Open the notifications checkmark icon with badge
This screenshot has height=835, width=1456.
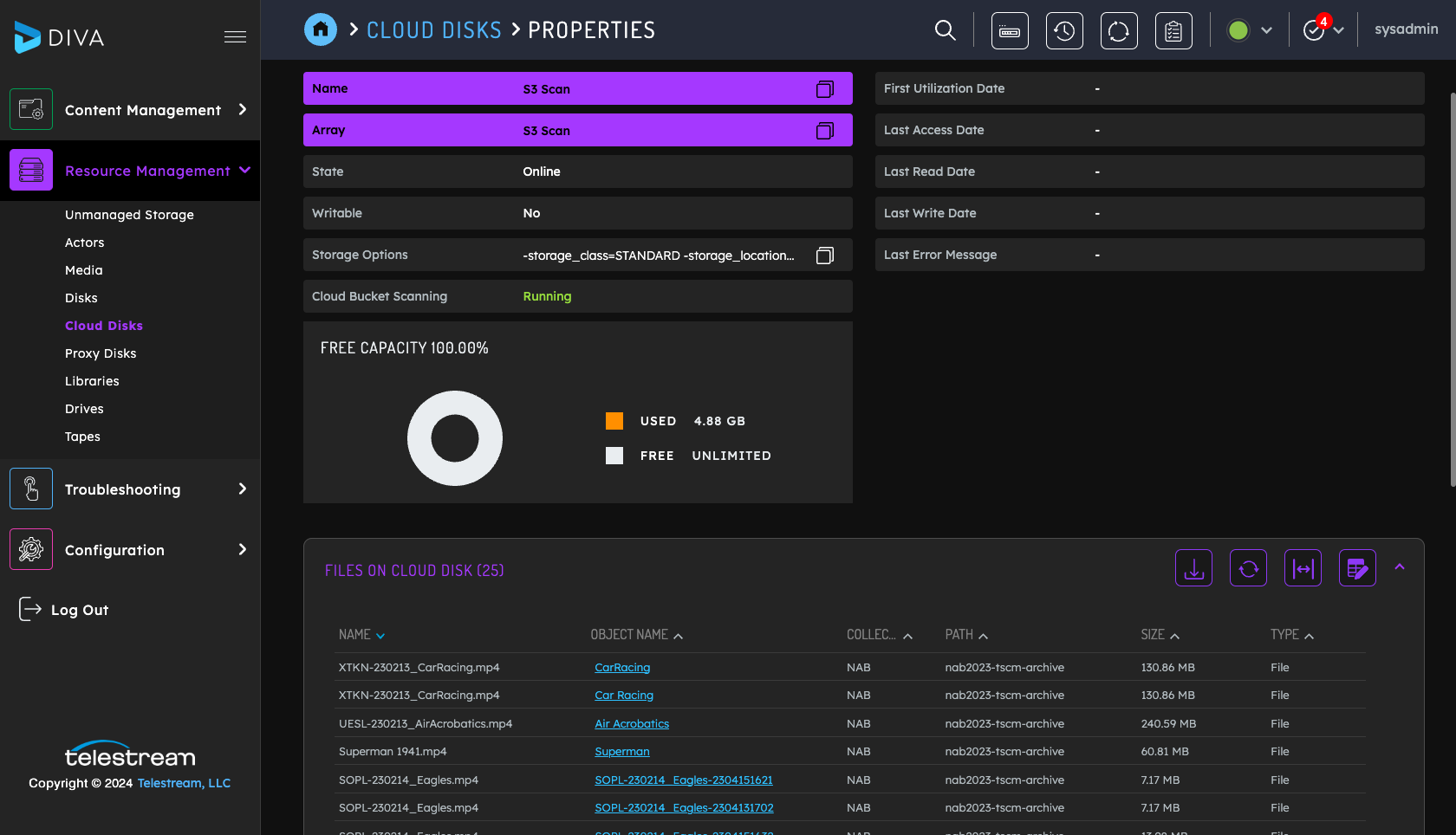[1316, 29]
